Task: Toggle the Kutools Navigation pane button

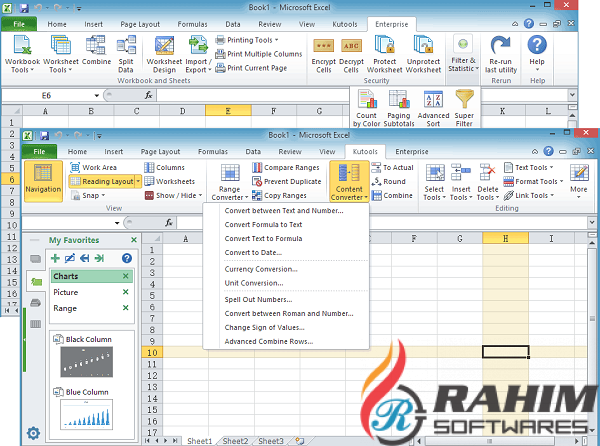Action: point(43,181)
